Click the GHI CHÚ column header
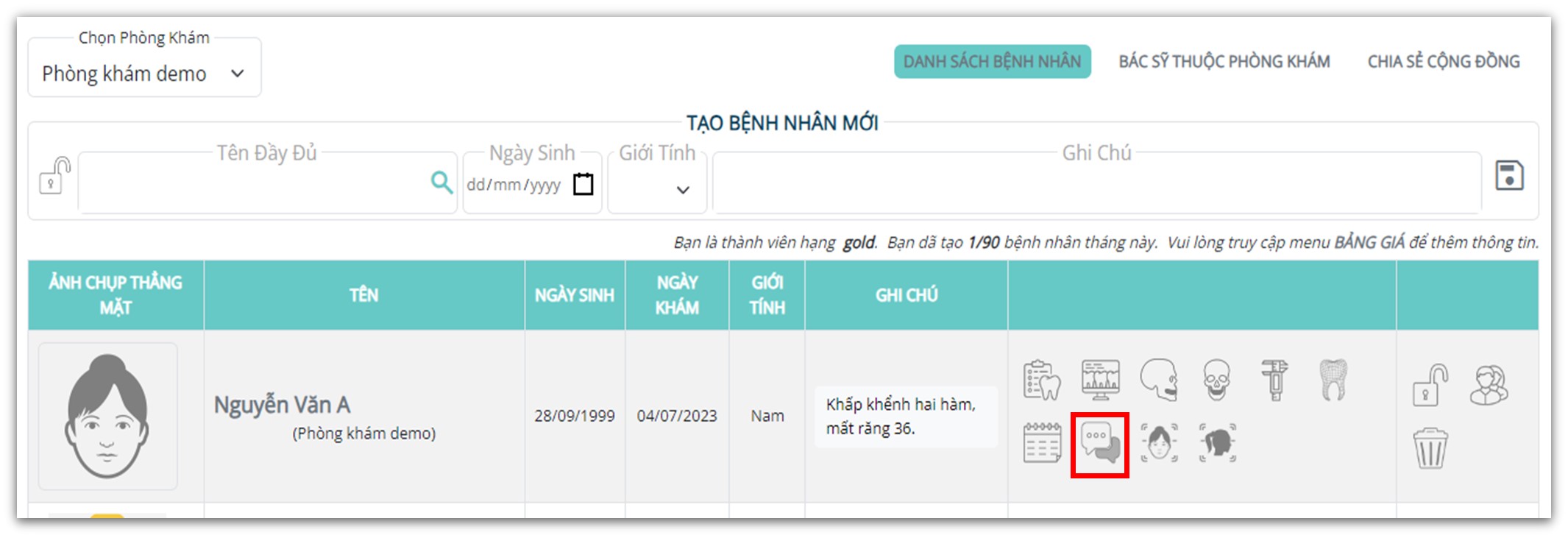Image resolution: width=1568 pixels, height=538 pixels. point(907,295)
